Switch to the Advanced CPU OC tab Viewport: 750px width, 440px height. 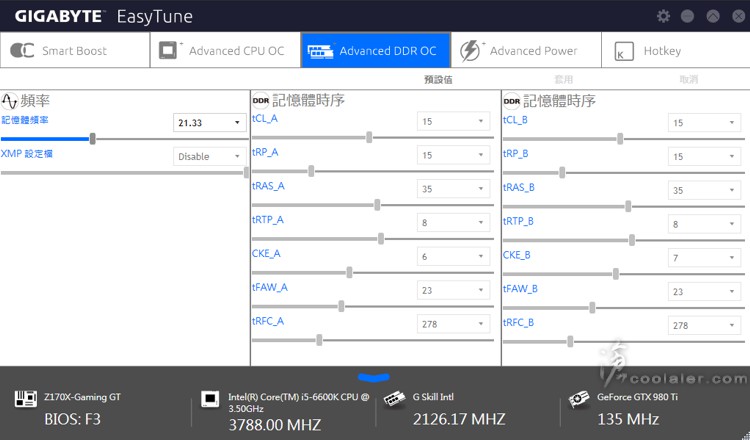tap(225, 50)
